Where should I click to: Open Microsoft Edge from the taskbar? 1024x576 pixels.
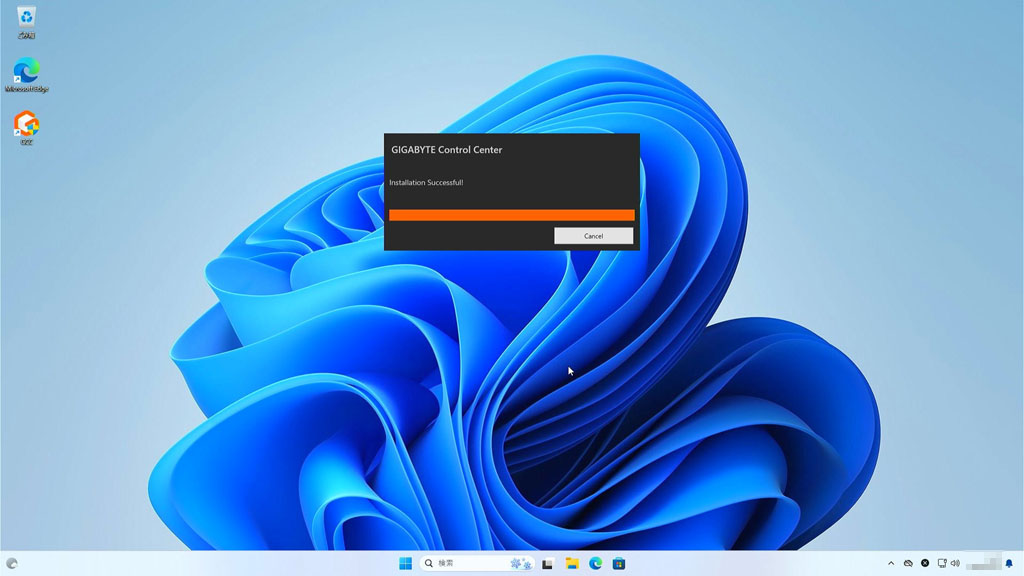pyautogui.click(x=596, y=563)
